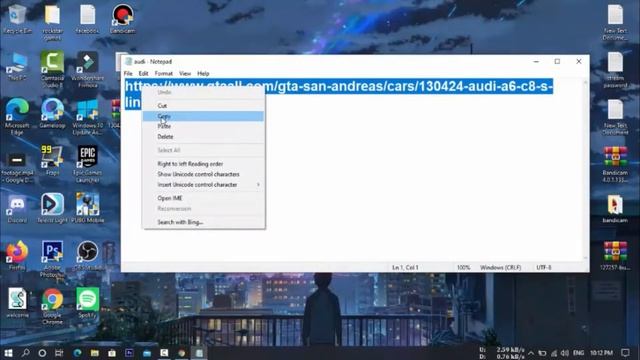This screenshot has width=640, height=360.
Task: Open the volume control in tray
Action: tap(565, 353)
